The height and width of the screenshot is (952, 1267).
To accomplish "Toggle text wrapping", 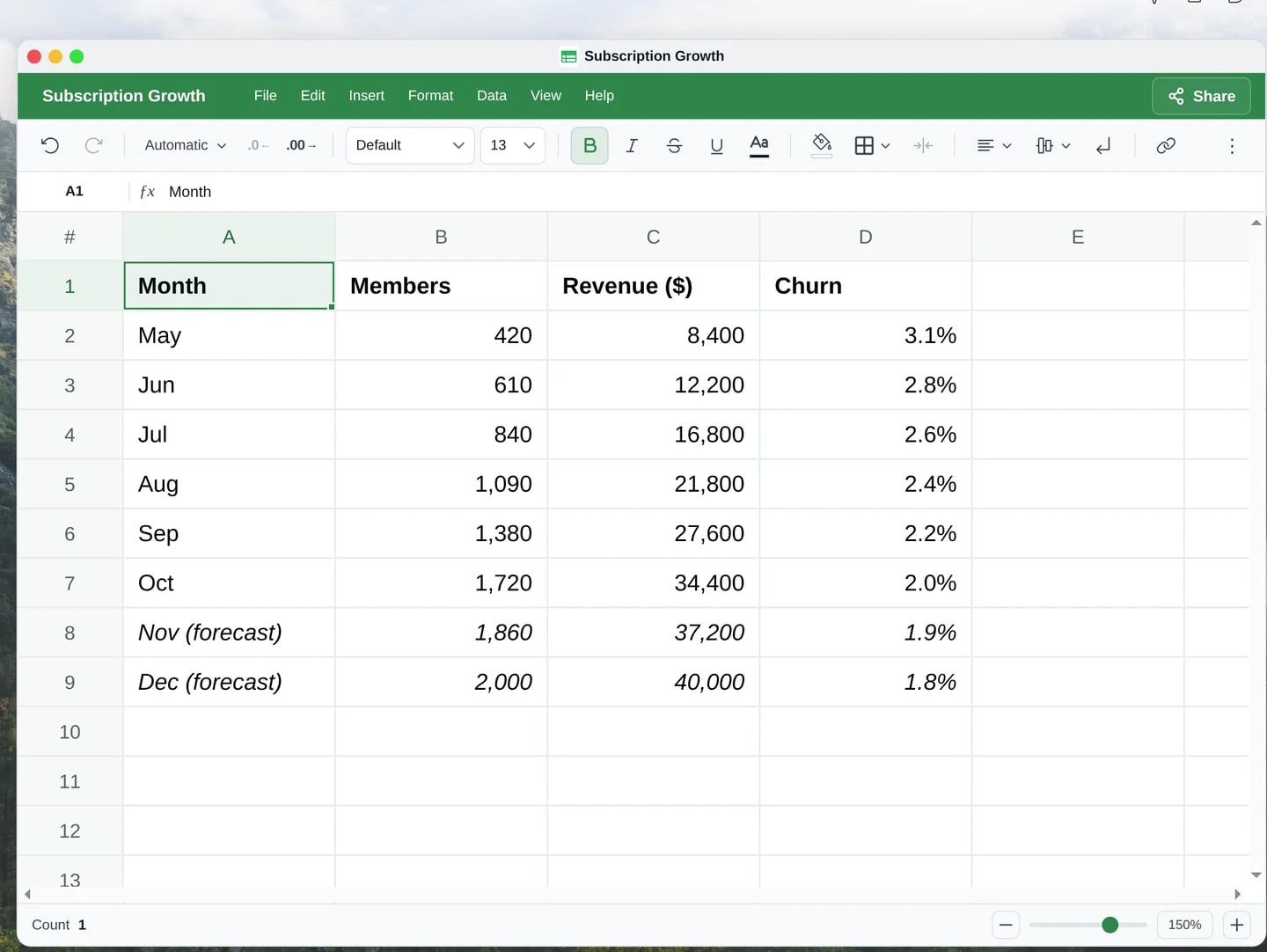I will click(1103, 145).
